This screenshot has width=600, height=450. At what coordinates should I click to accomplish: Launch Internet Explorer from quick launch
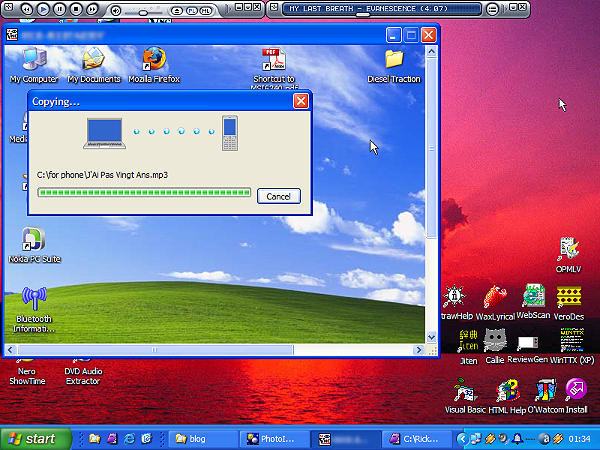(x=130, y=439)
